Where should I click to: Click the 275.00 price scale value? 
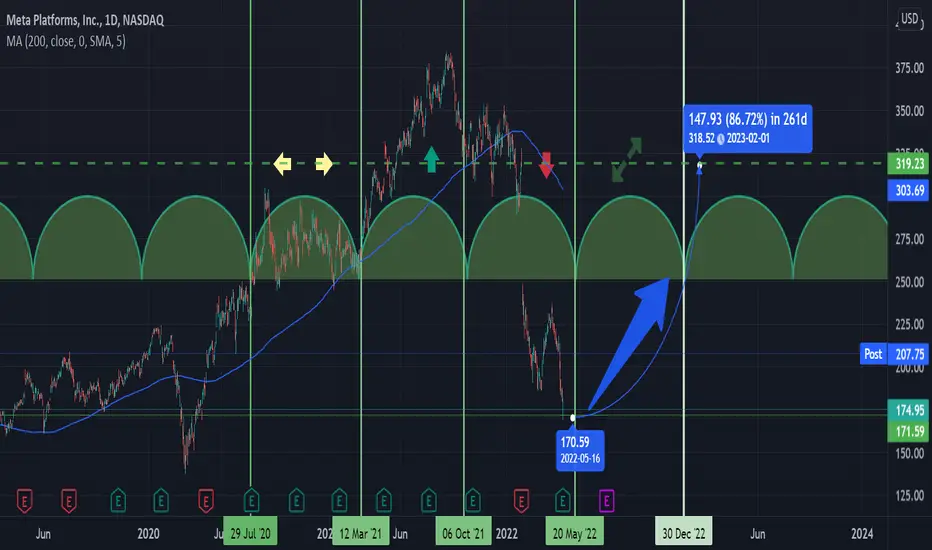tap(909, 239)
